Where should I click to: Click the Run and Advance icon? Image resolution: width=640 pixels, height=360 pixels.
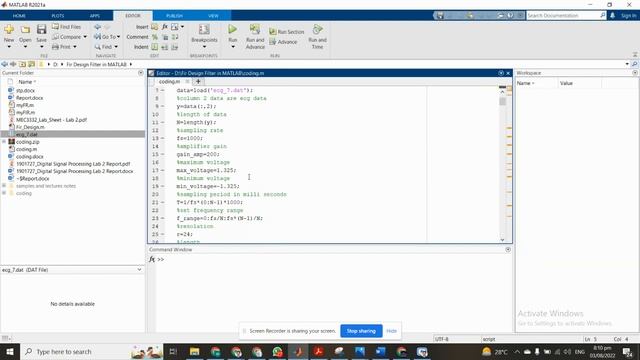(255, 29)
